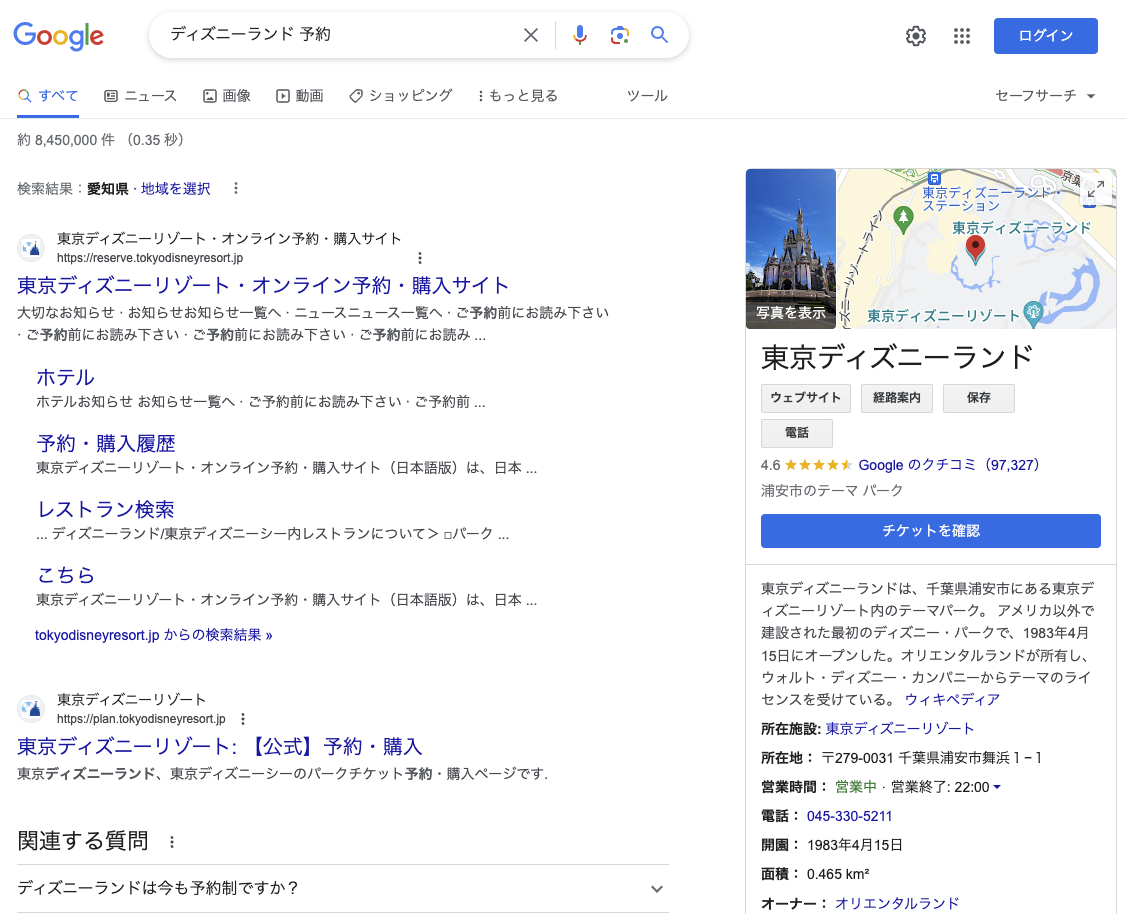Click the Google logo
1126x914 pixels.
58,36
